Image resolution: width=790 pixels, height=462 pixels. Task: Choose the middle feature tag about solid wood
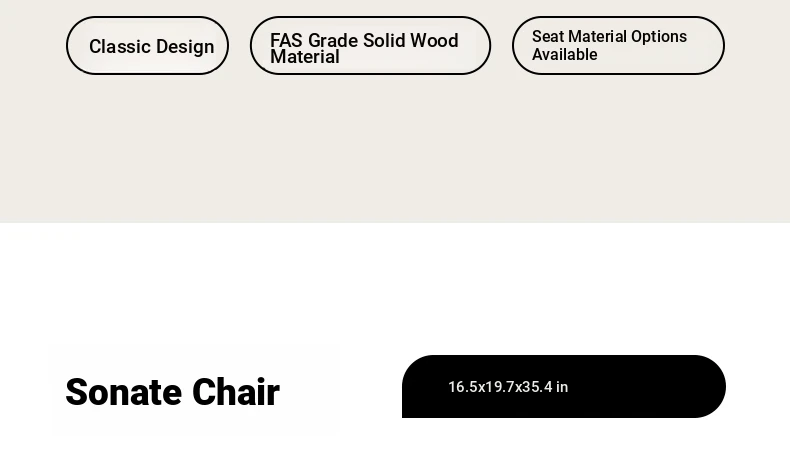pyautogui.click(x=370, y=46)
